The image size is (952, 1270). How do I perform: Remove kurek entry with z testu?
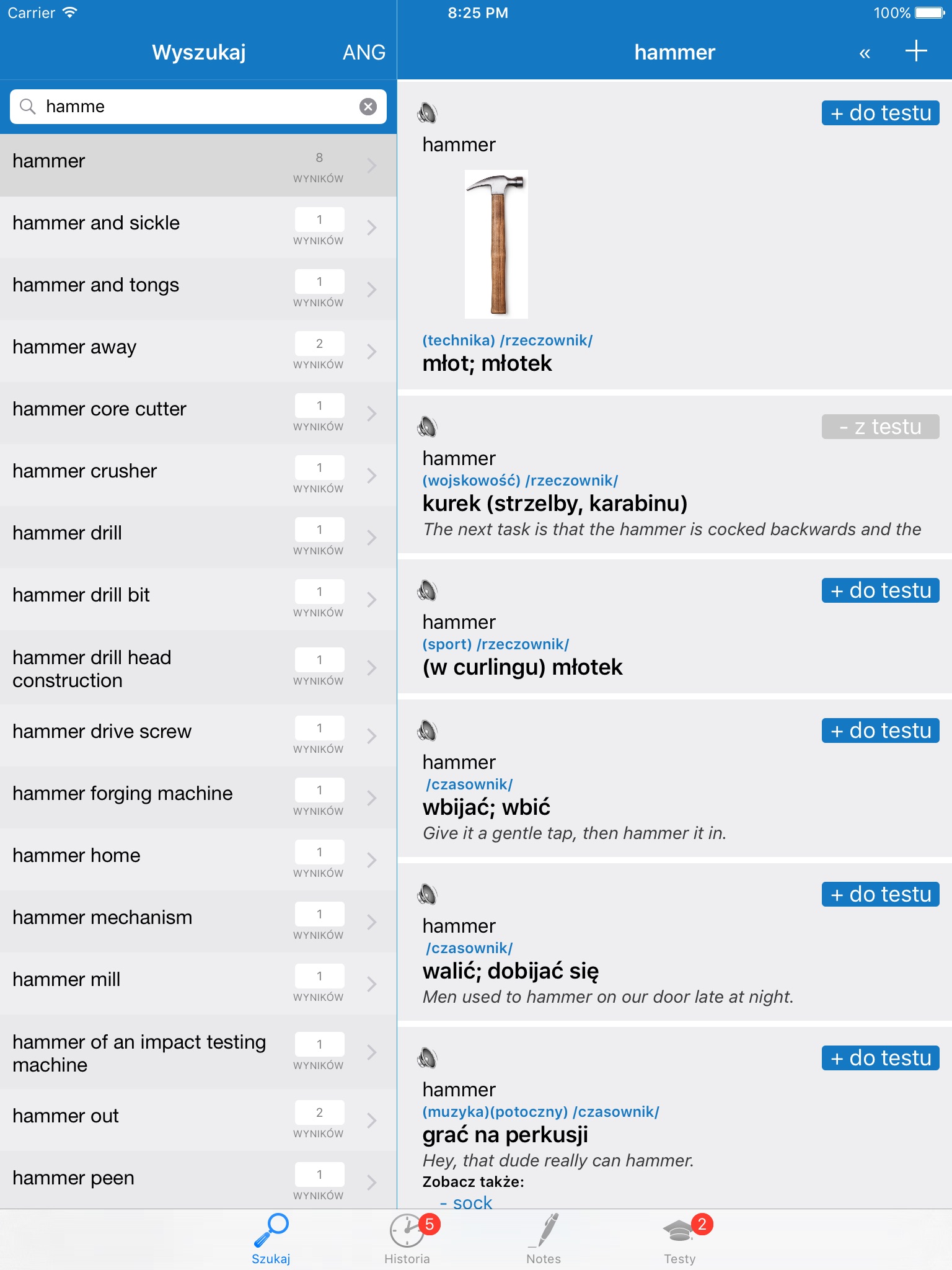click(880, 427)
